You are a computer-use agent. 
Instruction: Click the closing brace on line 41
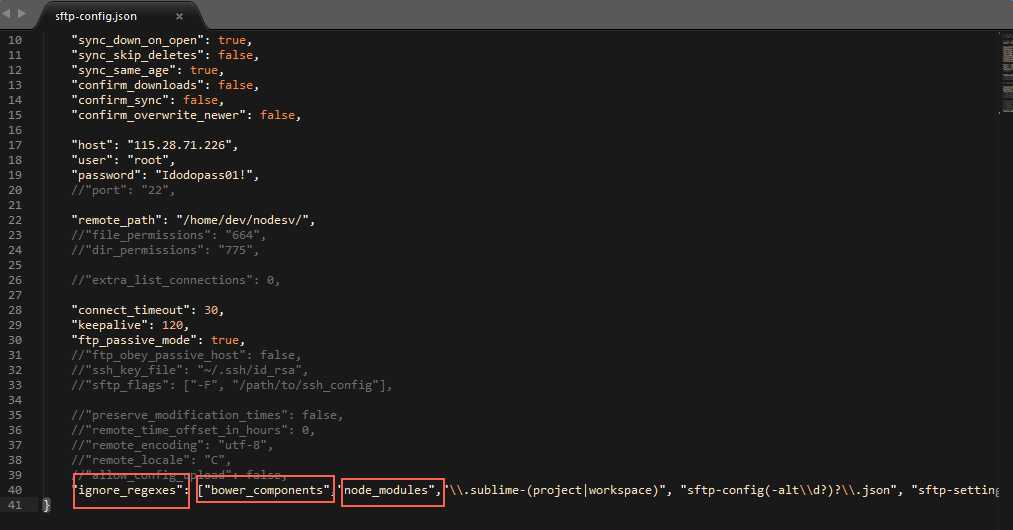(47, 505)
